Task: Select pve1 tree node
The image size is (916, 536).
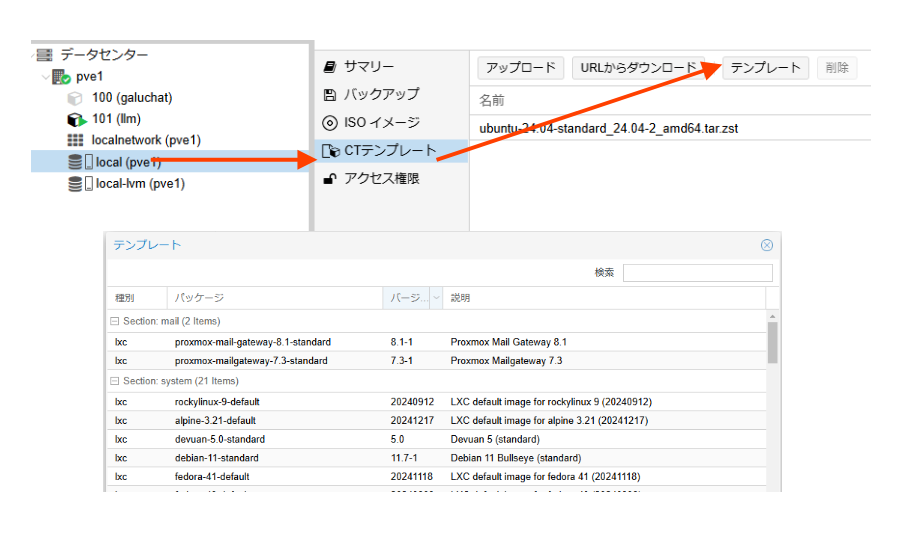Action: coord(89,76)
